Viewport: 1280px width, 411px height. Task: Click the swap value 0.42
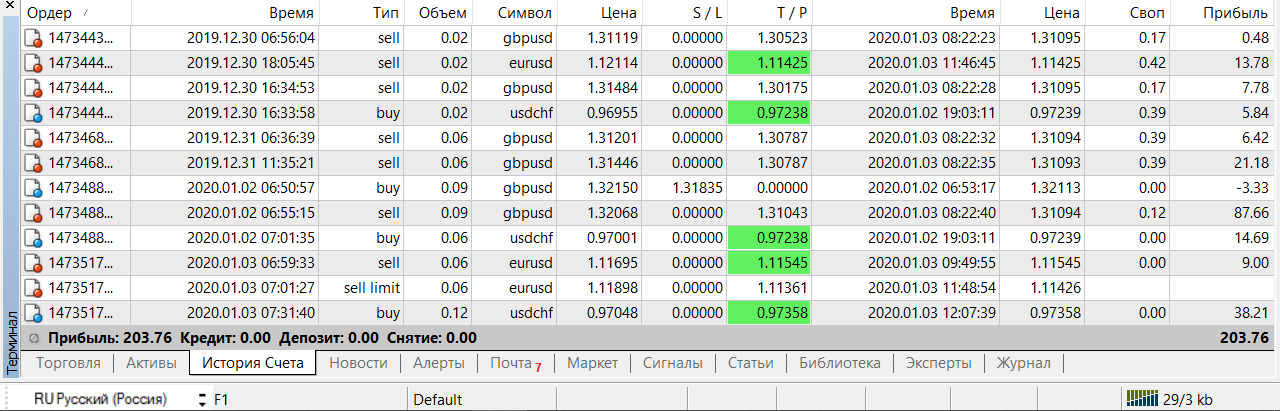coord(1152,63)
